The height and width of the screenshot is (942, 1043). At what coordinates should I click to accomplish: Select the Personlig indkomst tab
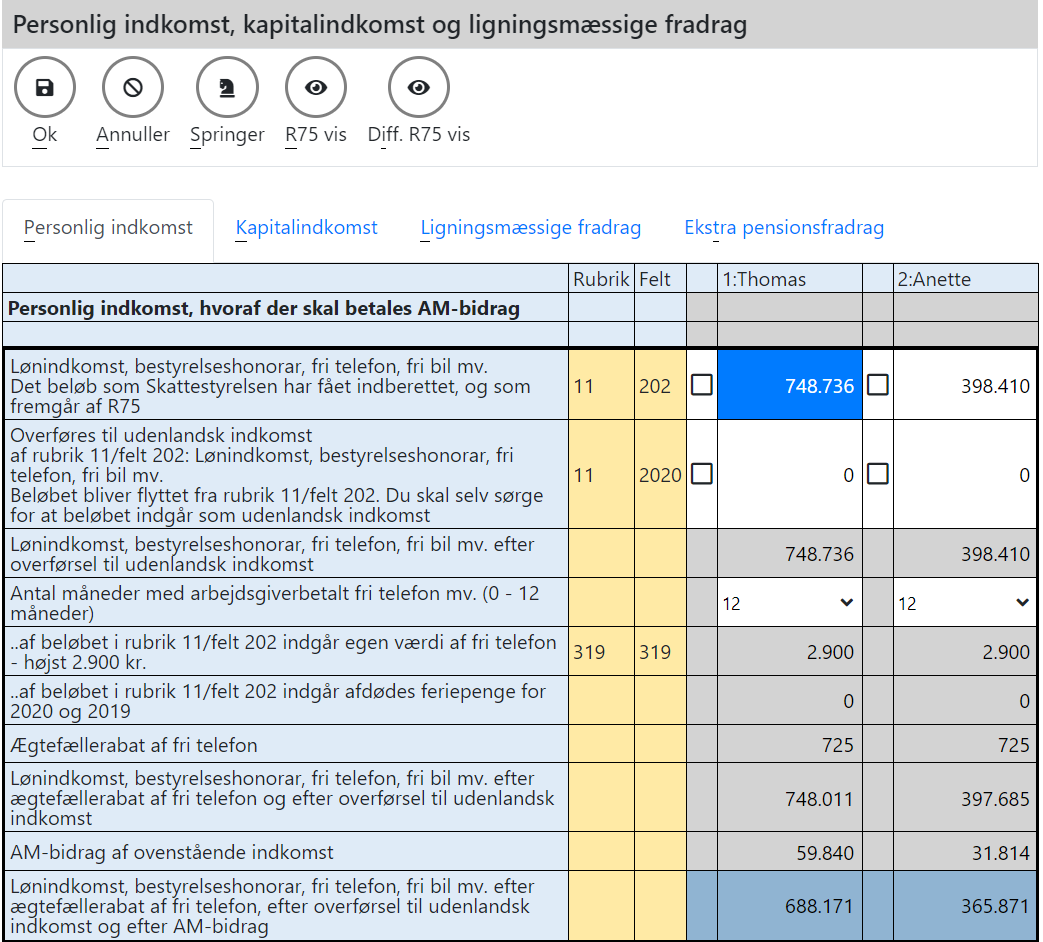coord(108,228)
